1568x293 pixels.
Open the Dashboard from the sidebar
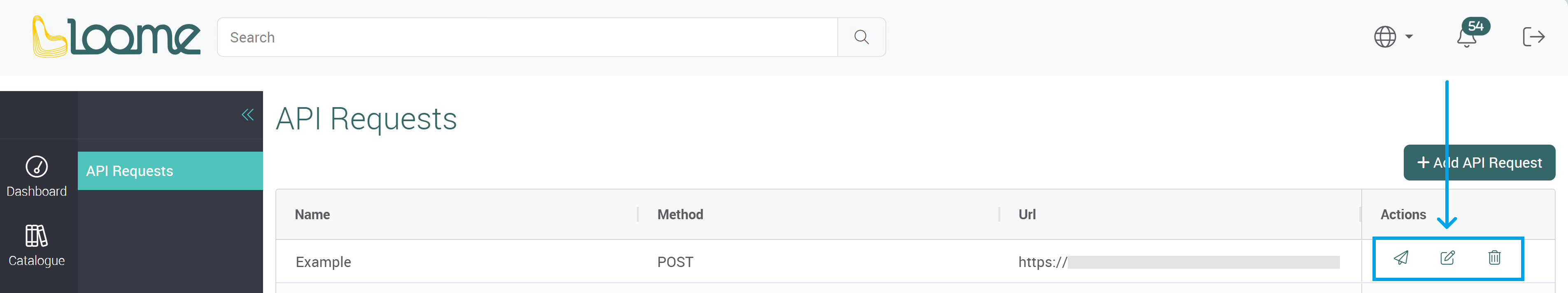coord(37,177)
